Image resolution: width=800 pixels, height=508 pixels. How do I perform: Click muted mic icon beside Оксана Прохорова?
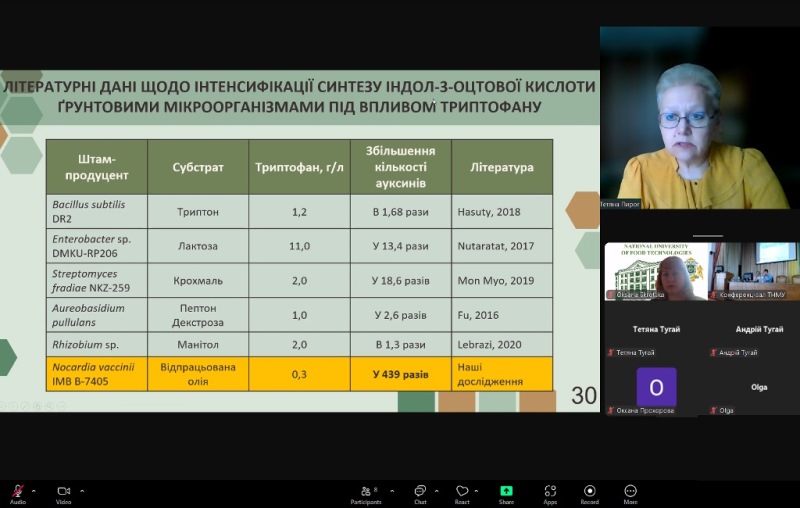click(x=611, y=410)
